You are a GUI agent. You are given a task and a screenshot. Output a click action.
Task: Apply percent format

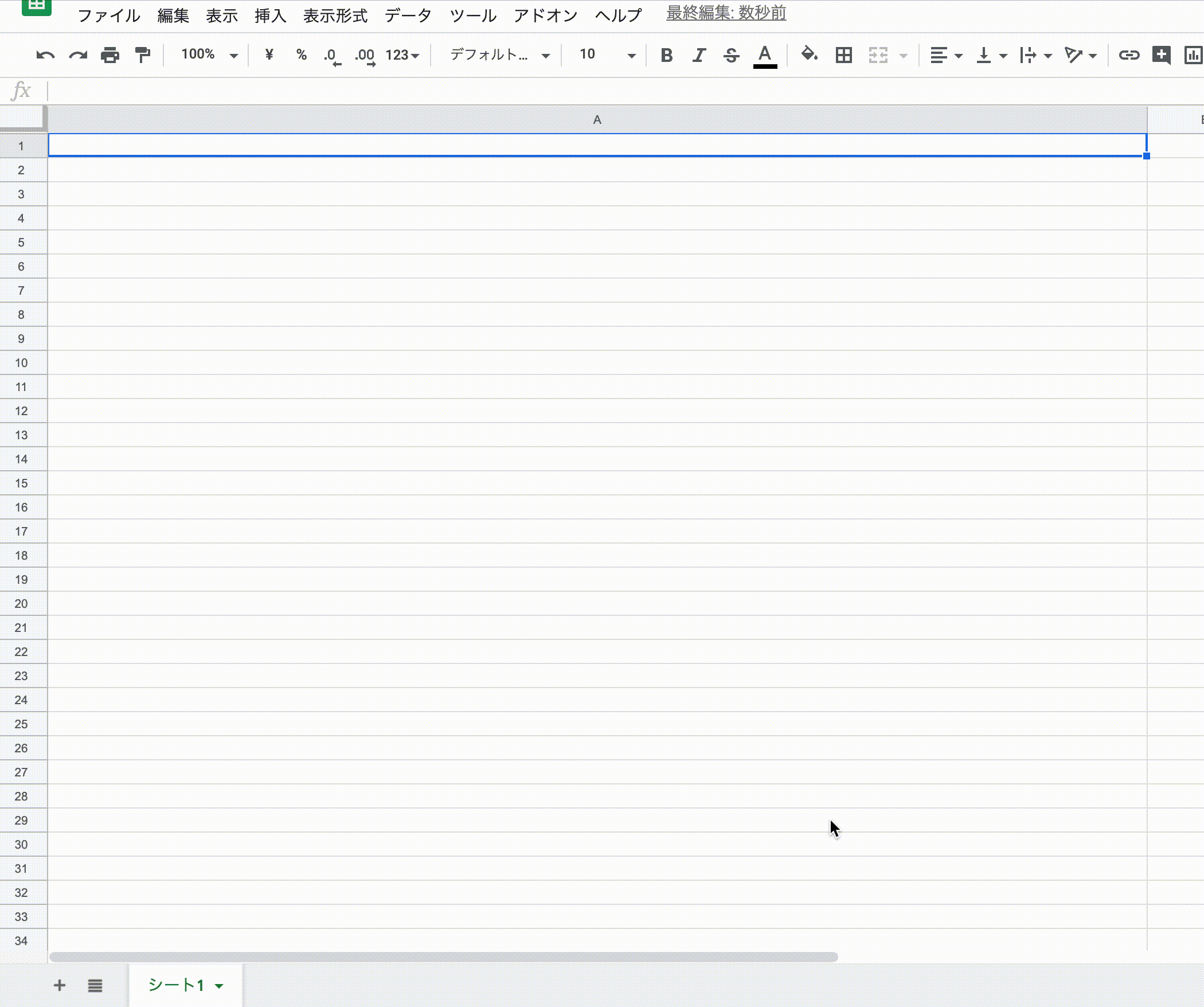300,55
